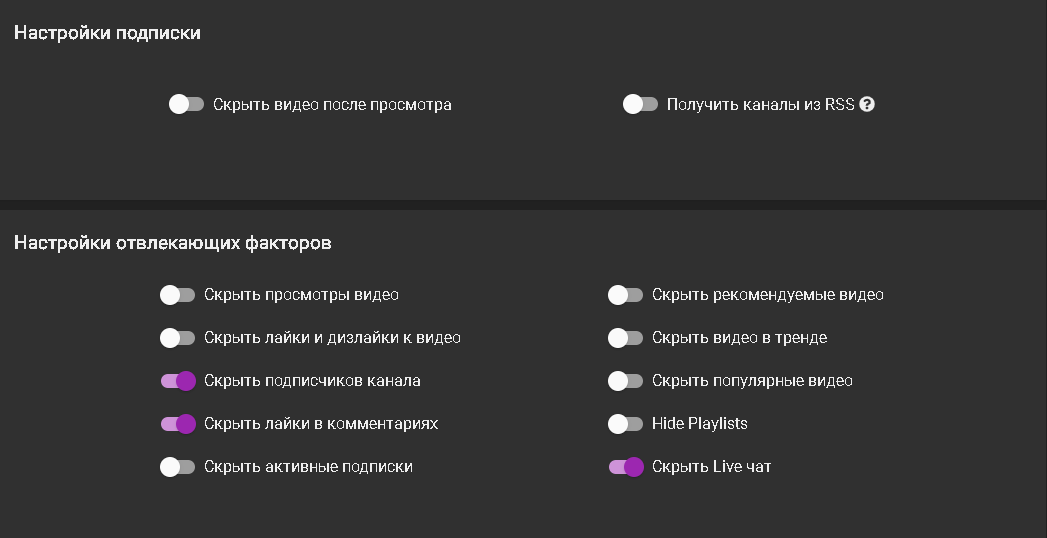Click the Настройки подписки section heading
This screenshot has height=538, width=1047.
(x=107, y=33)
